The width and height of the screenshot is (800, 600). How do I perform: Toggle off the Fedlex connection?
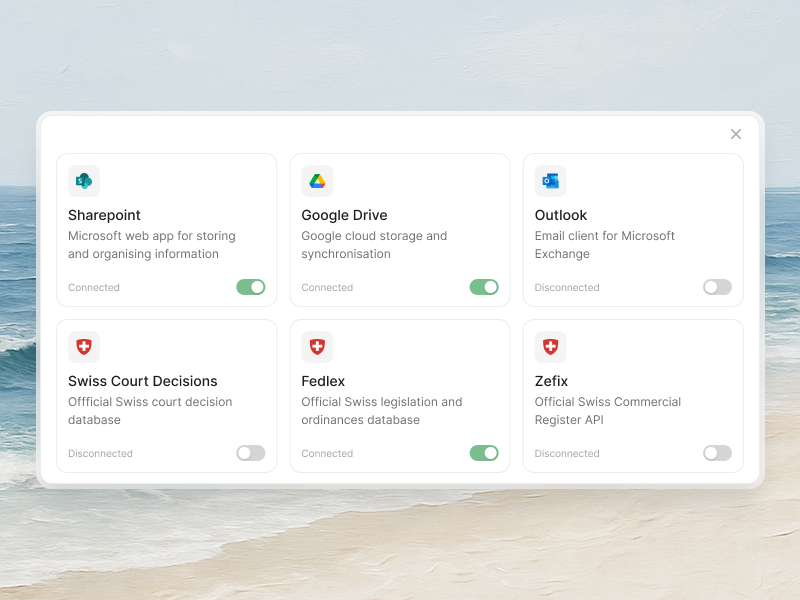484,453
